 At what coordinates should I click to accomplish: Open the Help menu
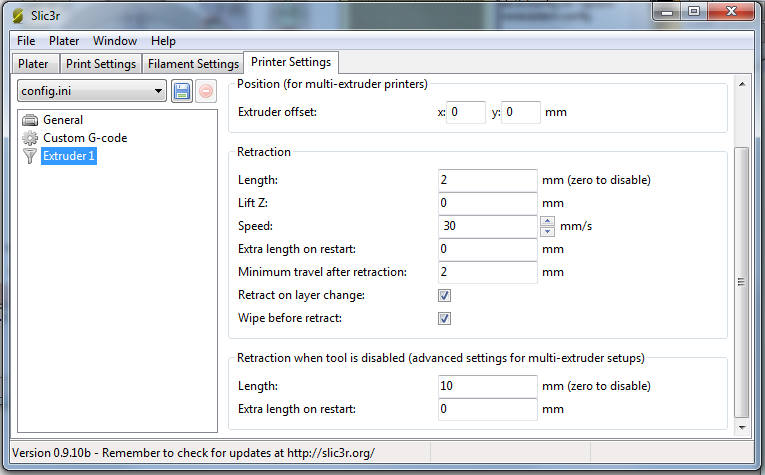(x=163, y=41)
